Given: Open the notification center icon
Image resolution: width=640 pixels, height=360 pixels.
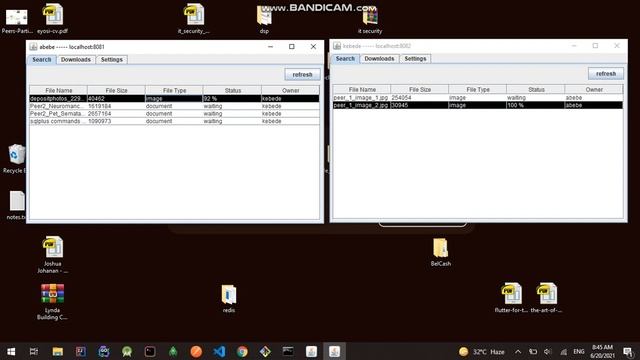Looking at the screenshot, I should [628, 351].
